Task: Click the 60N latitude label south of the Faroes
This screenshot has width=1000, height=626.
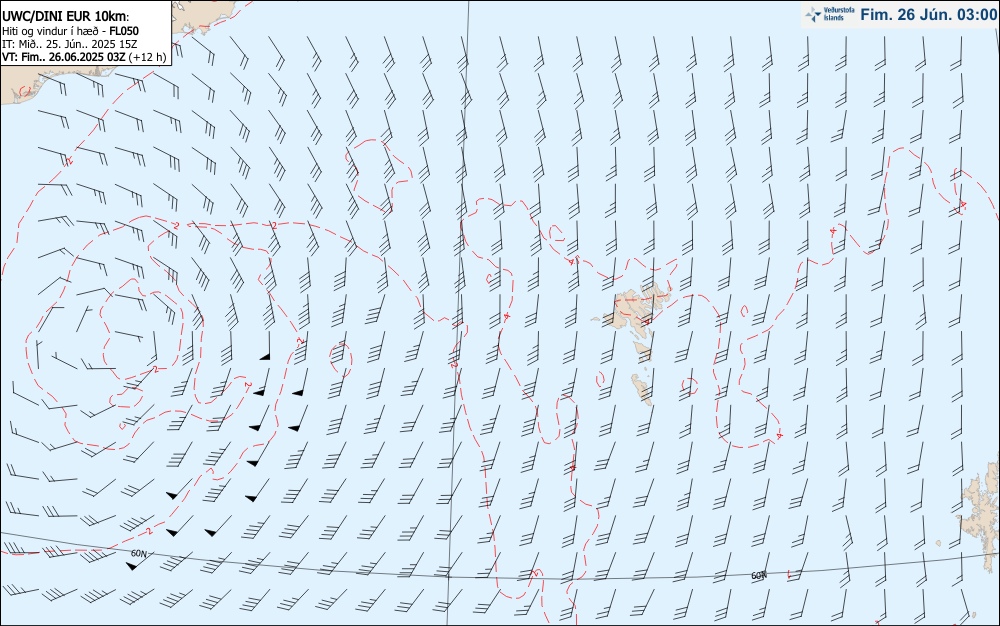Action: pos(758,576)
